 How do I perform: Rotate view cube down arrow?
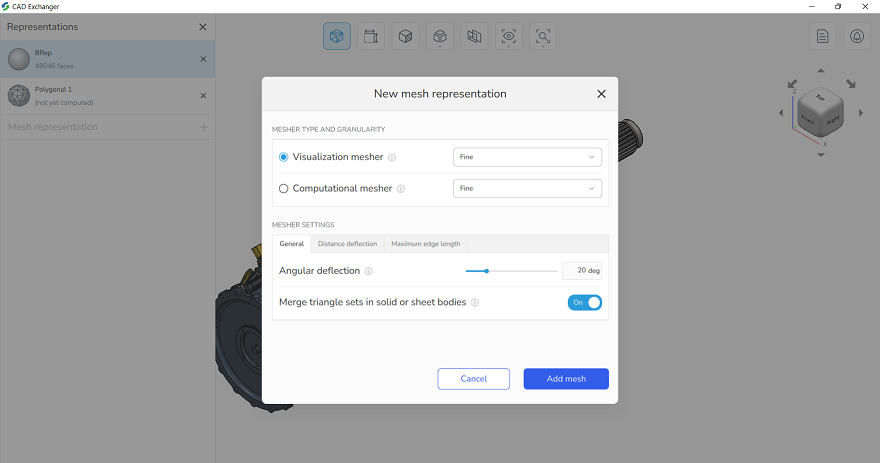click(821, 155)
